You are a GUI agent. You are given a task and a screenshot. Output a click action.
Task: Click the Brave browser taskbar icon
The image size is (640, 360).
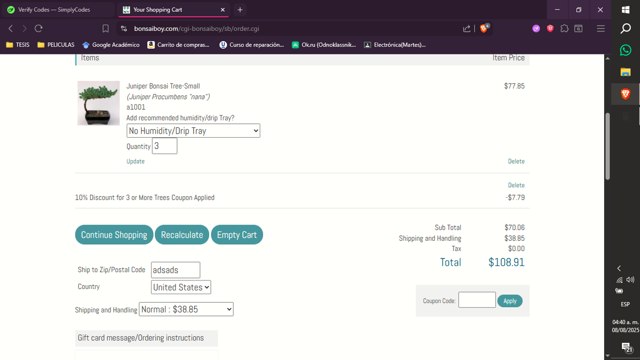625,94
